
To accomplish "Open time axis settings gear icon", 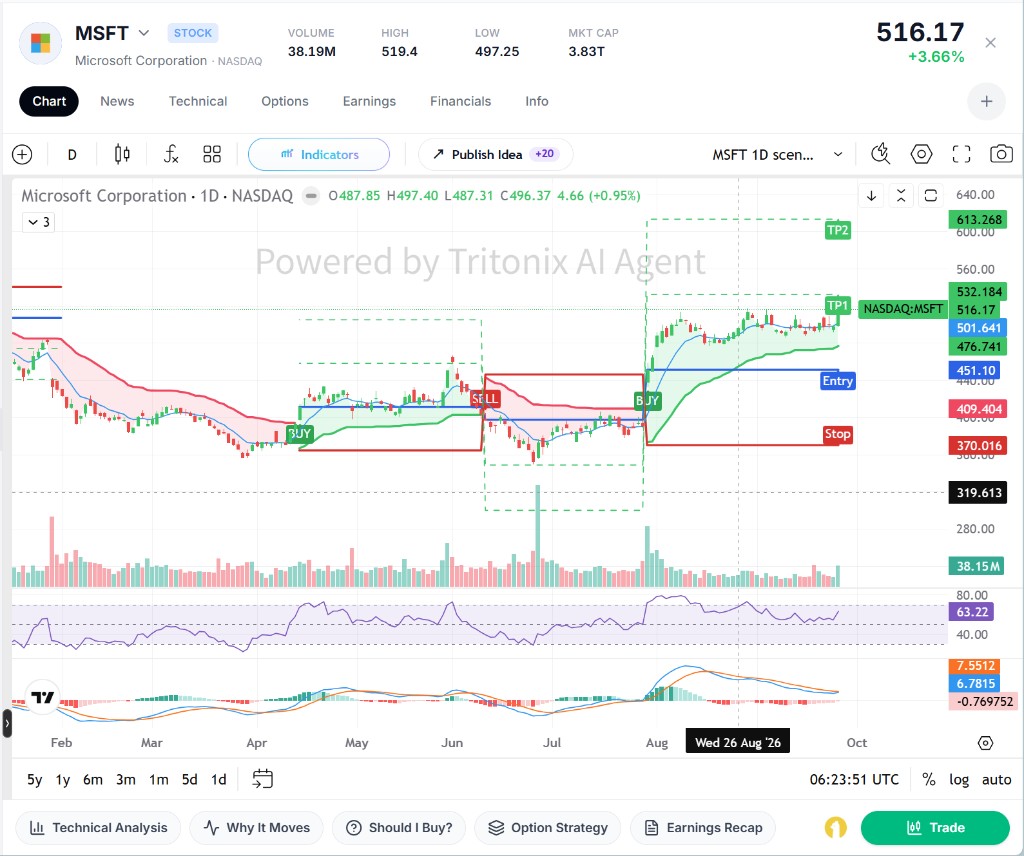I will point(985,743).
